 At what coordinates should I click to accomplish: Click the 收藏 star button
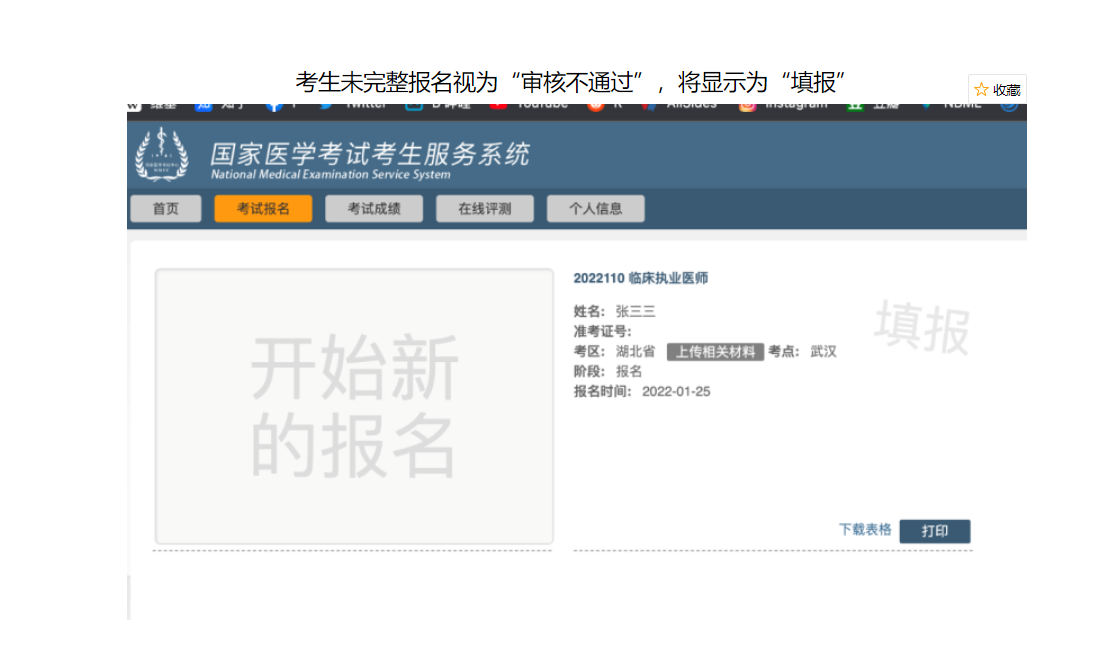(997, 89)
